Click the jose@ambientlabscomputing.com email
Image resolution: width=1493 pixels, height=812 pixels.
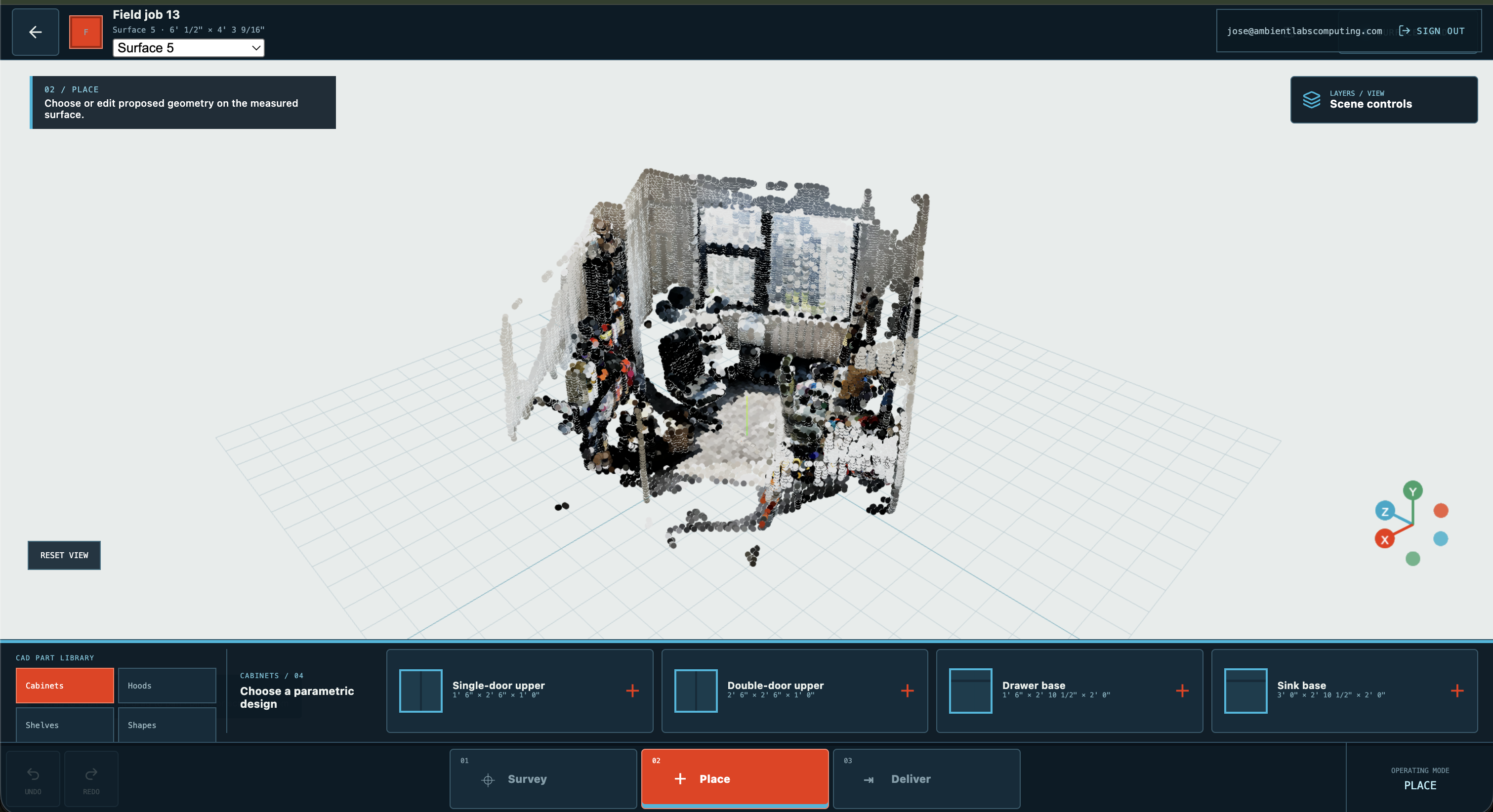click(x=1304, y=31)
